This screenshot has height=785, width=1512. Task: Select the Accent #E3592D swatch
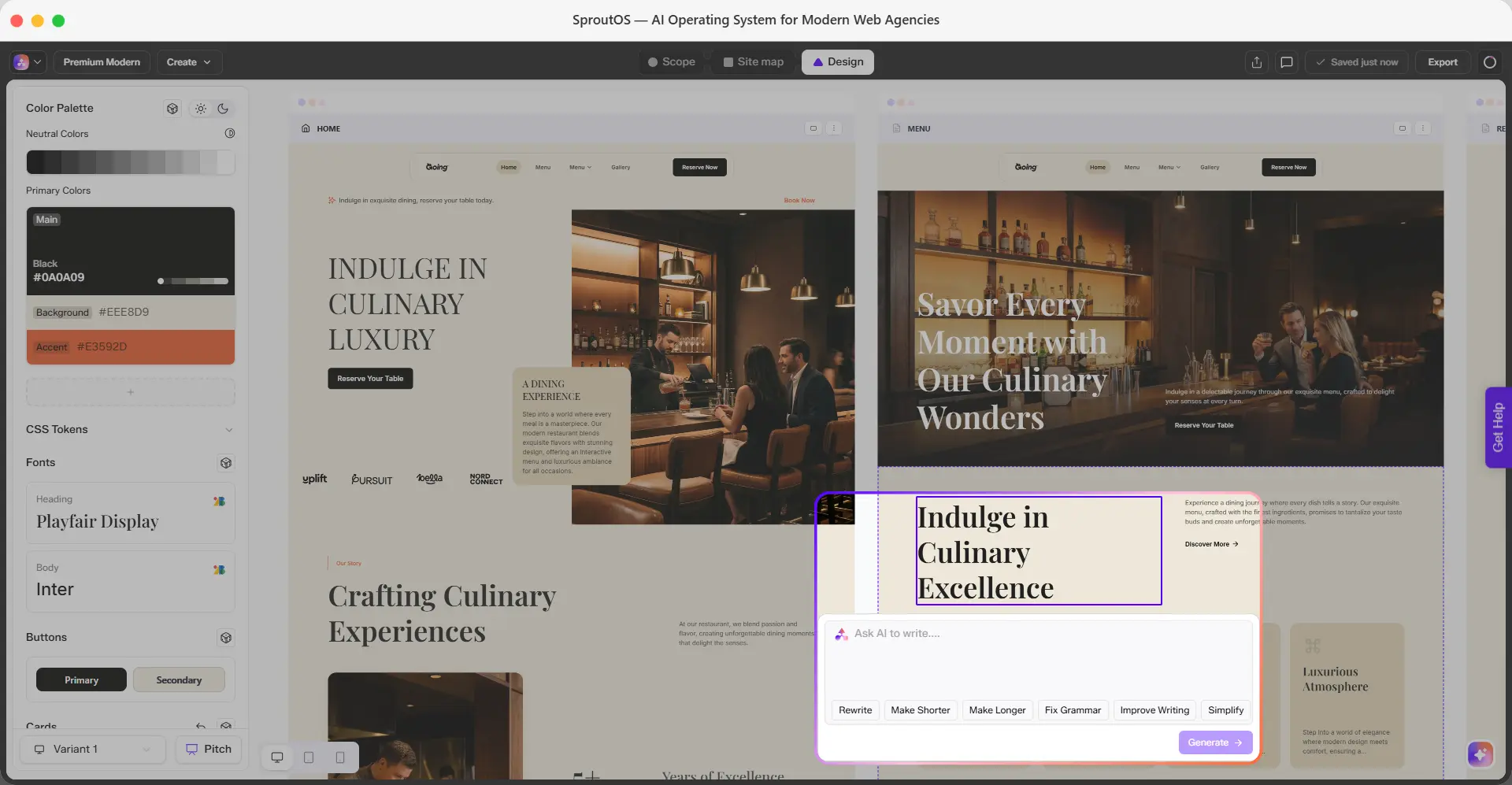tap(131, 347)
